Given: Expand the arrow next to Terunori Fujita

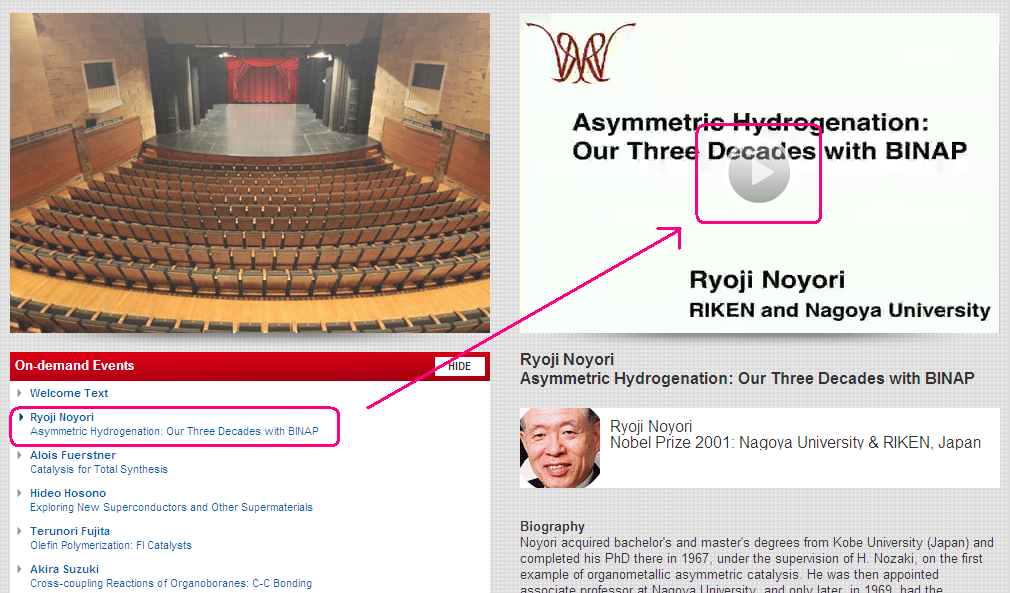Looking at the screenshot, I should 19,531.
